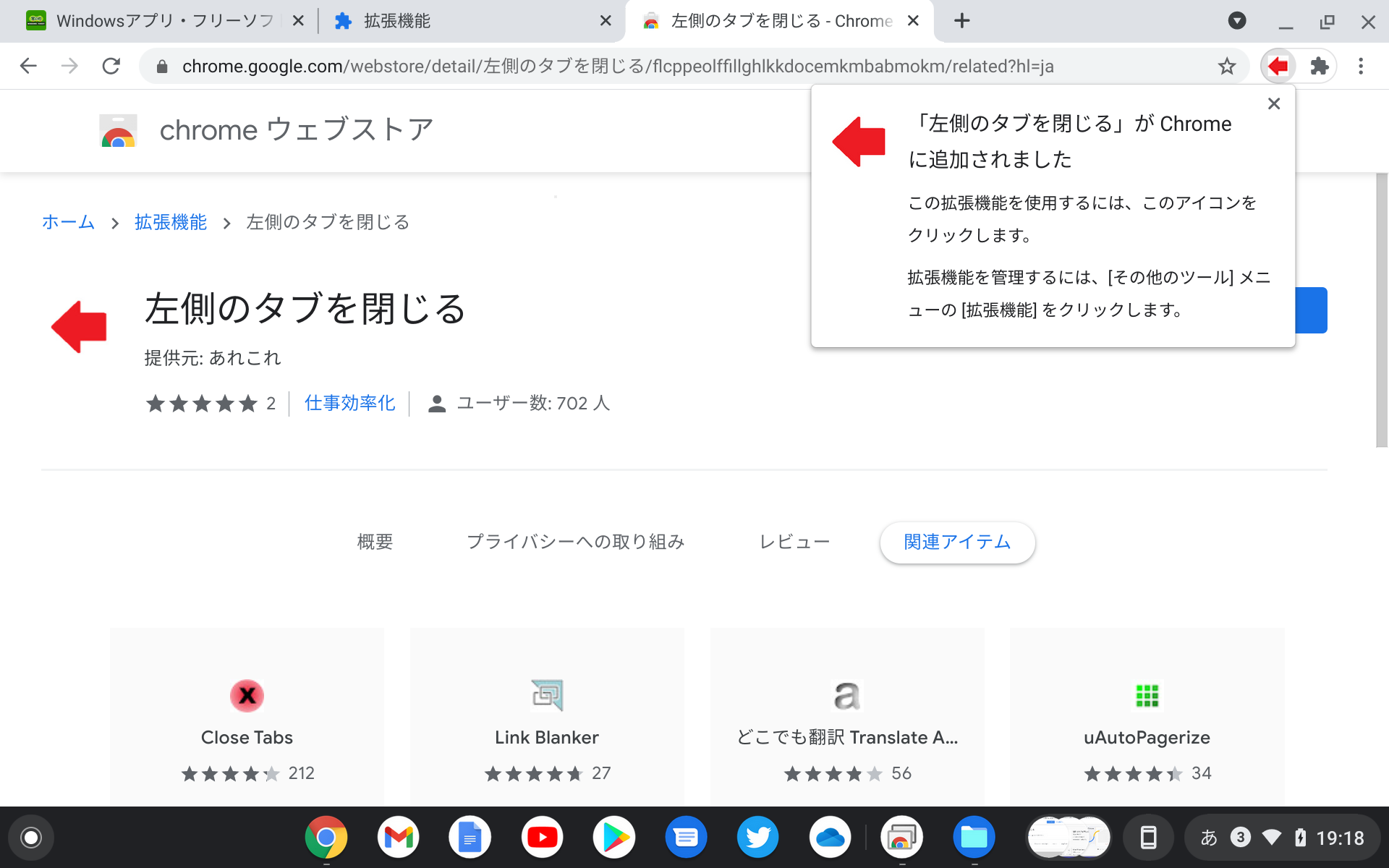Open Google Play Store from the shelf
1389x868 pixels.
[614, 837]
